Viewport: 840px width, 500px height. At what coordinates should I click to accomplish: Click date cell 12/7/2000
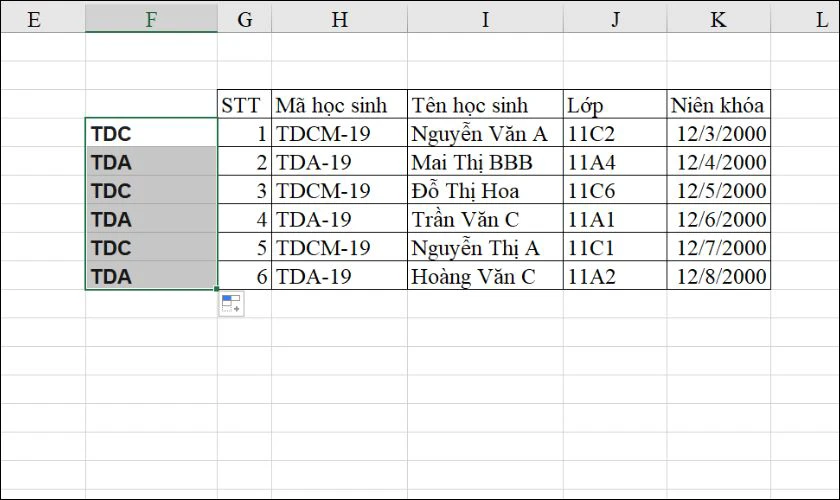(718, 247)
